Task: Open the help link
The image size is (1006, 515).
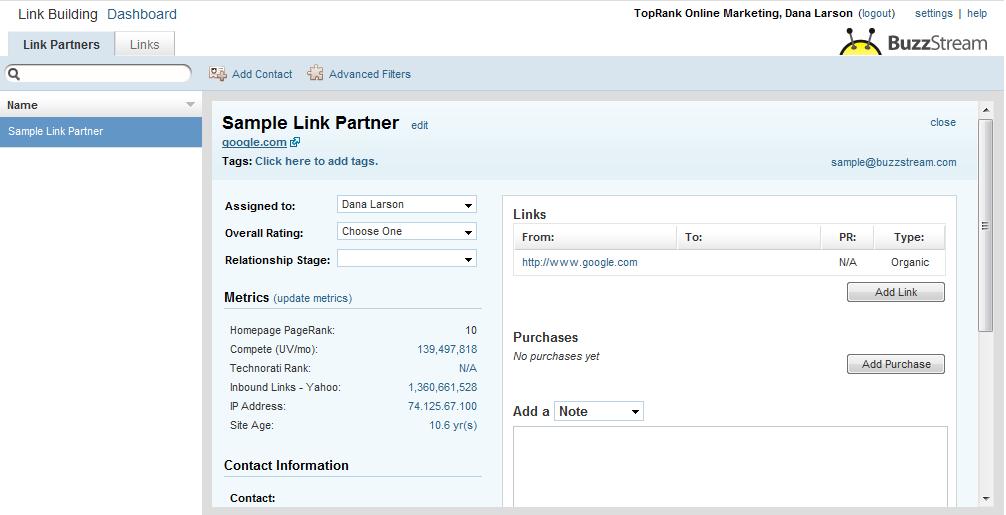Action: 977,13
